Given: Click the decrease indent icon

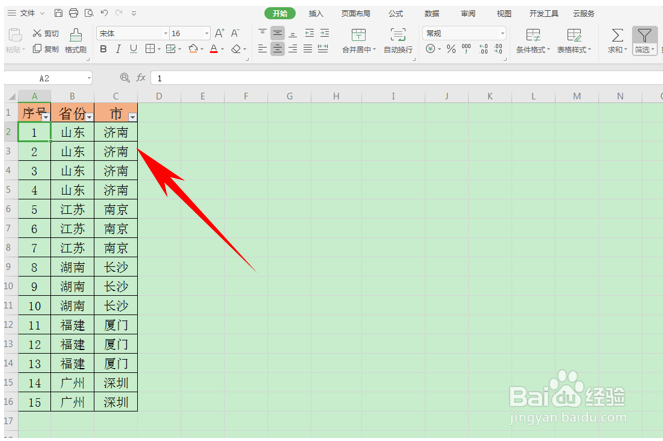Looking at the screenshot, I should [310, 33].
